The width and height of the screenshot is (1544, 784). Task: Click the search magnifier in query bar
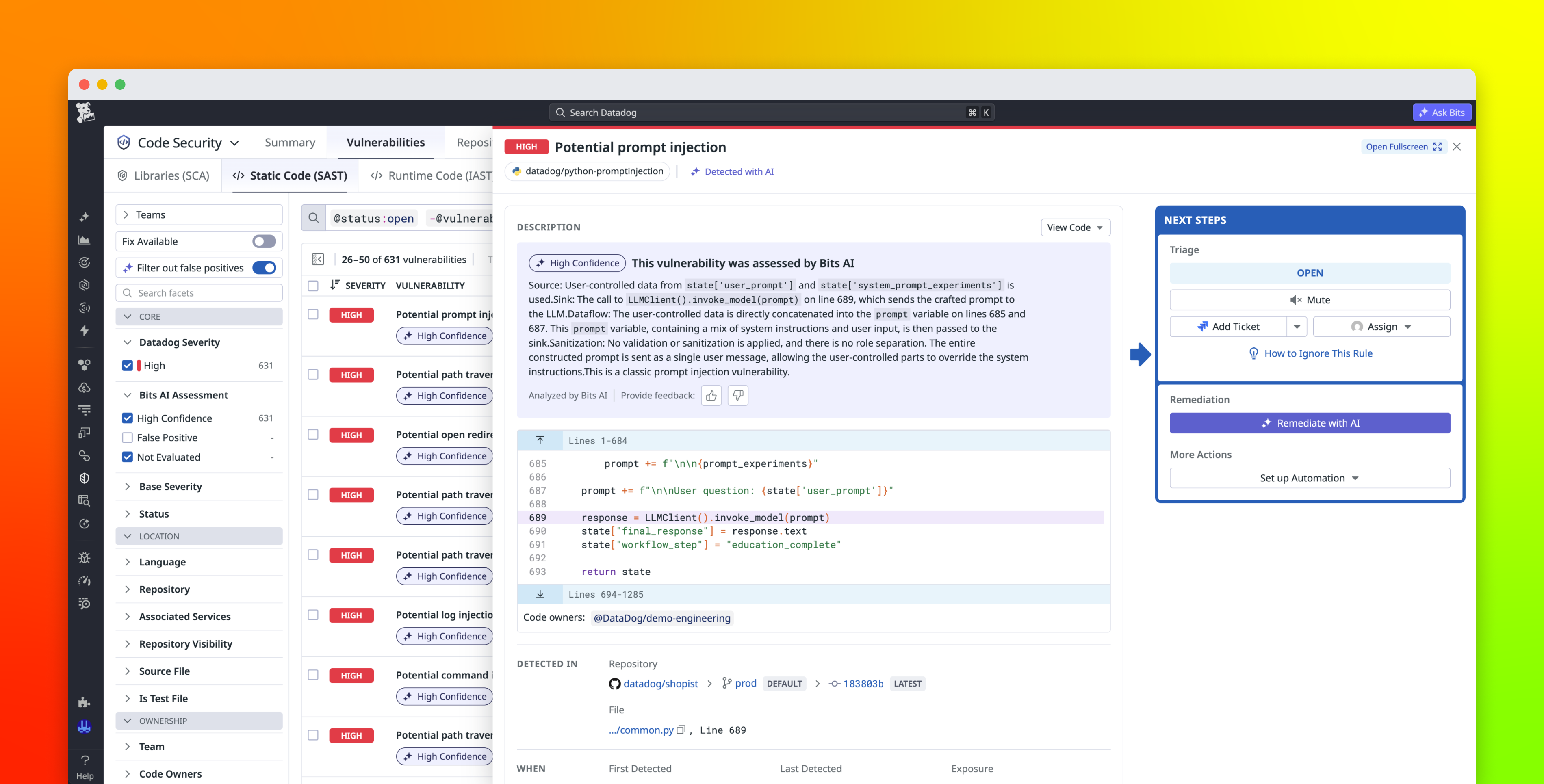coord(314,218)
